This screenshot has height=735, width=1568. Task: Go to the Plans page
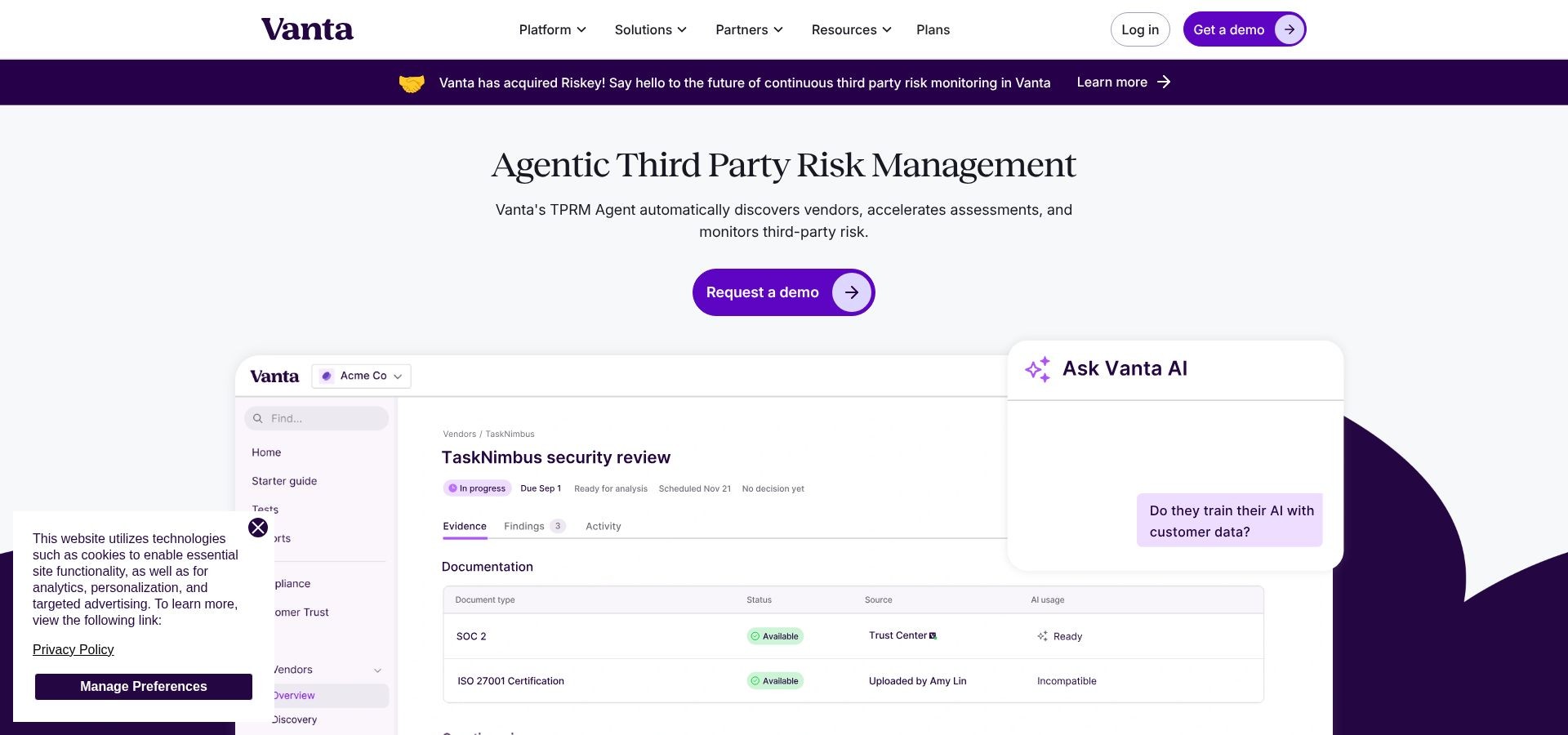point(933,29)
